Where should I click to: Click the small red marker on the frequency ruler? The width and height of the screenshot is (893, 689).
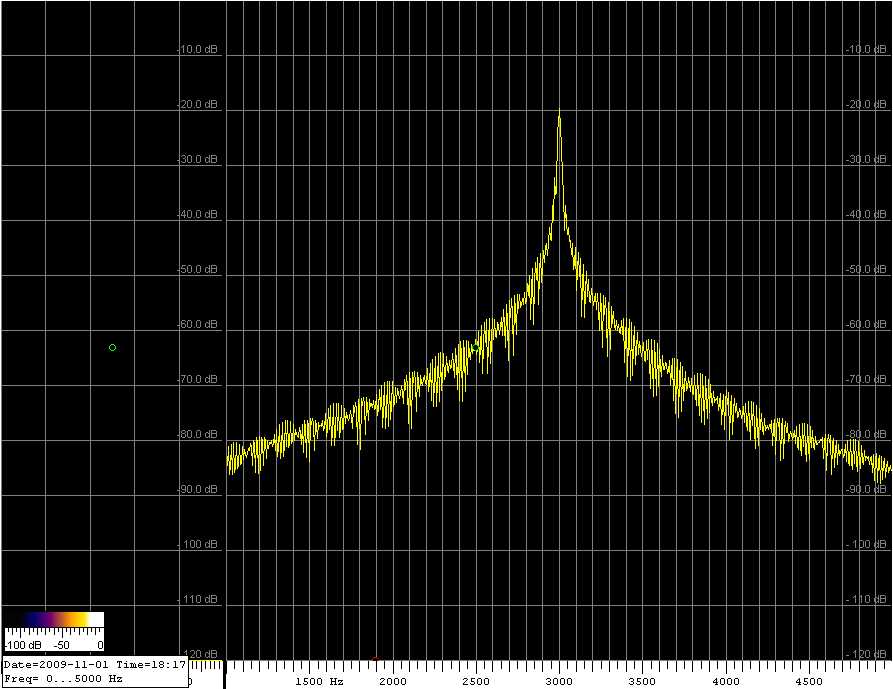375,659
